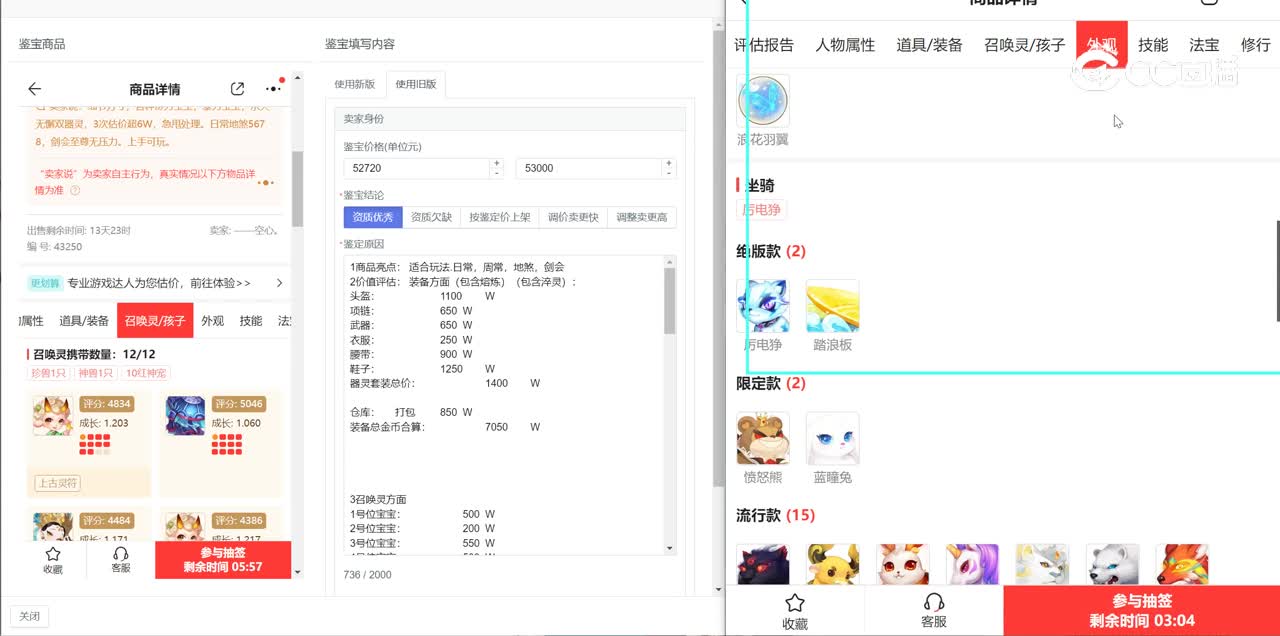Switch to the 使用新版 tab
Viewport: 1280px width, 636px height.
[x=354, y=84]
